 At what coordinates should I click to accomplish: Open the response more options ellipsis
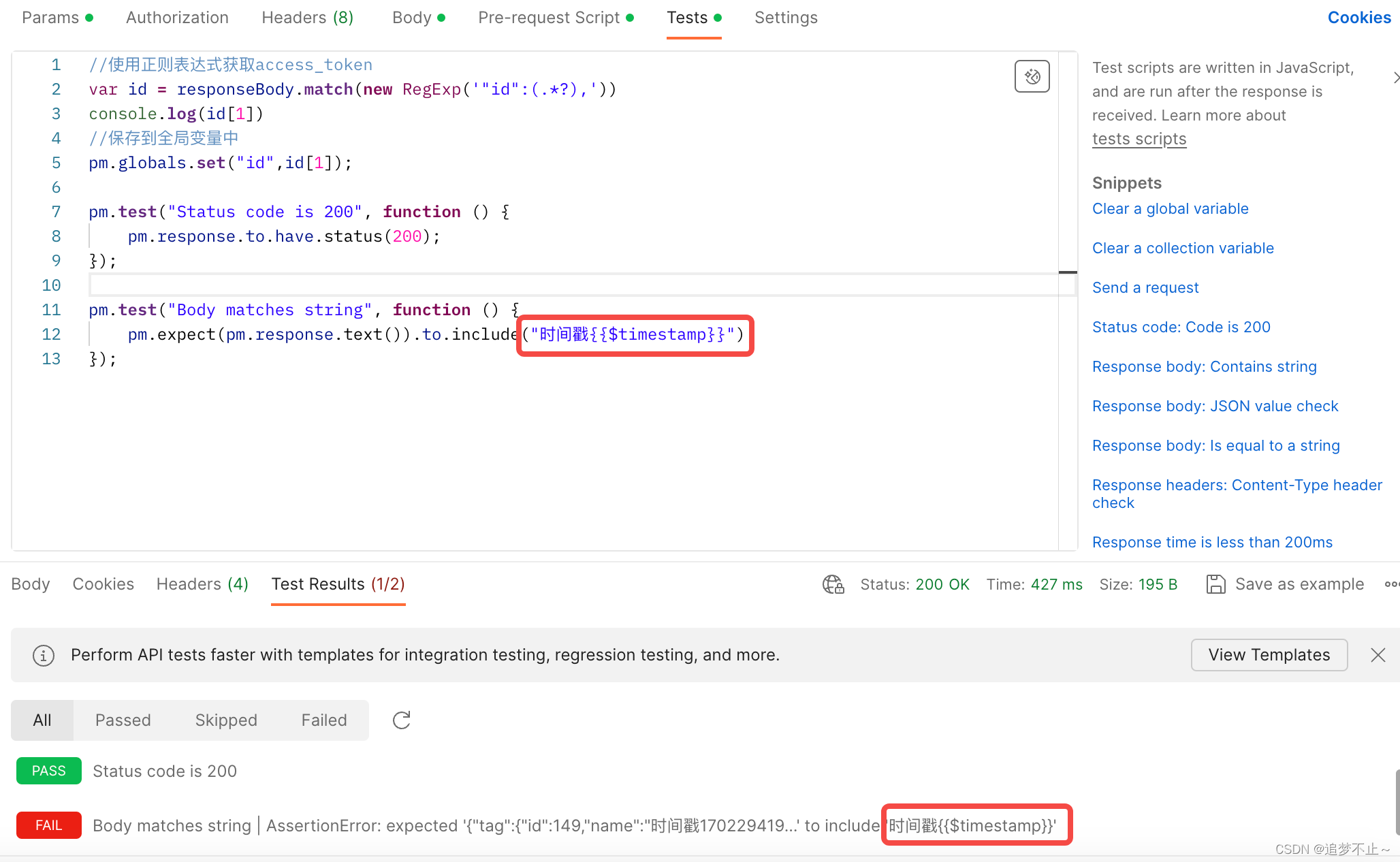click(x=1391, y=584)
